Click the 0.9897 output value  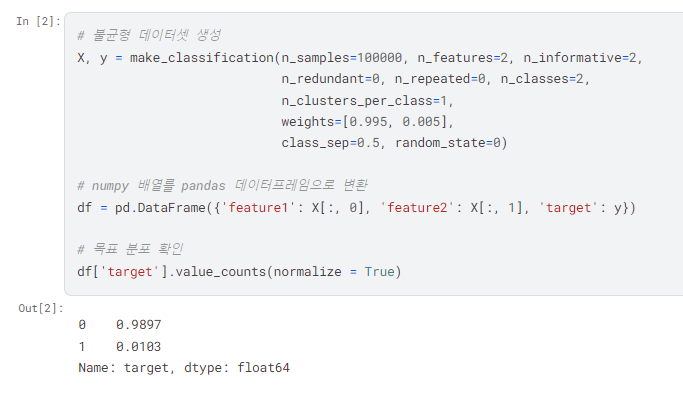137,325
